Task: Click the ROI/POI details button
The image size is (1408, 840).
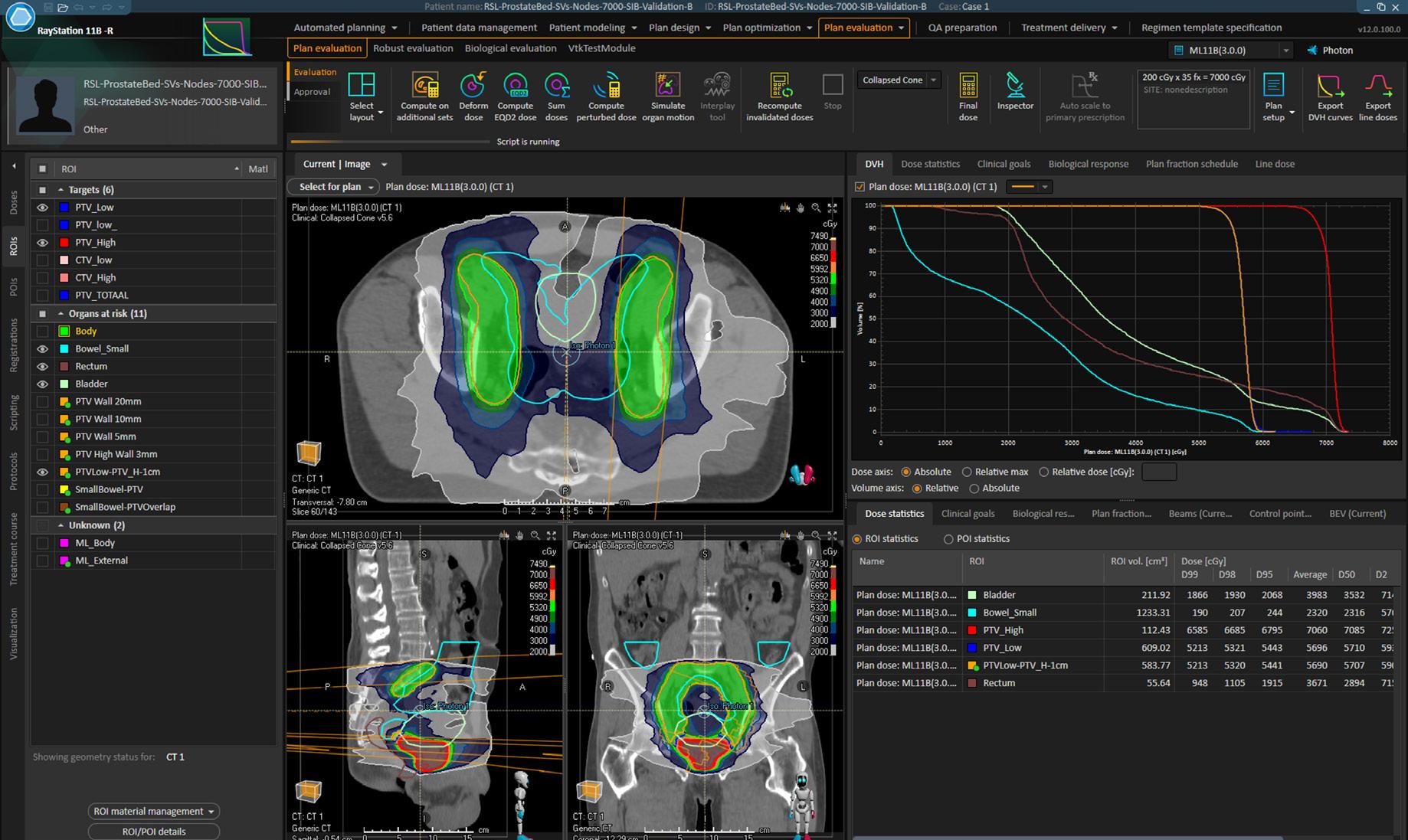Action: tap(154, 832)
